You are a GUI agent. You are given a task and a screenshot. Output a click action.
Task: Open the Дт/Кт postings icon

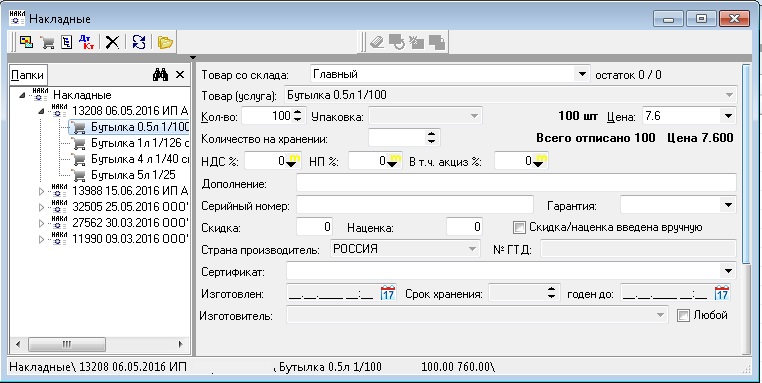click(x=87, y=42)
